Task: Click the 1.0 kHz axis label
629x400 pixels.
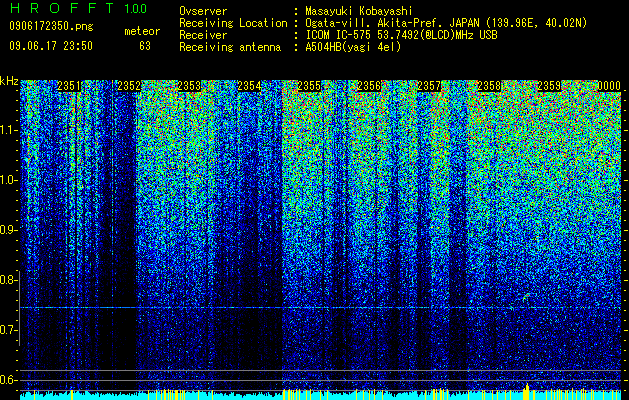Action: pos(9,180)
